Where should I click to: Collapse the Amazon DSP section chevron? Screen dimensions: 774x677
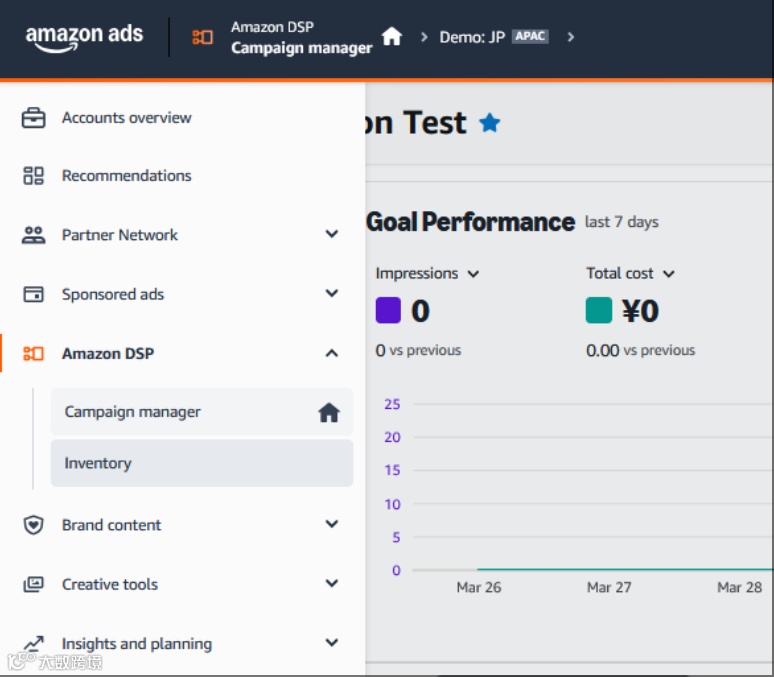pyautogui.click(x=332, y=353)
